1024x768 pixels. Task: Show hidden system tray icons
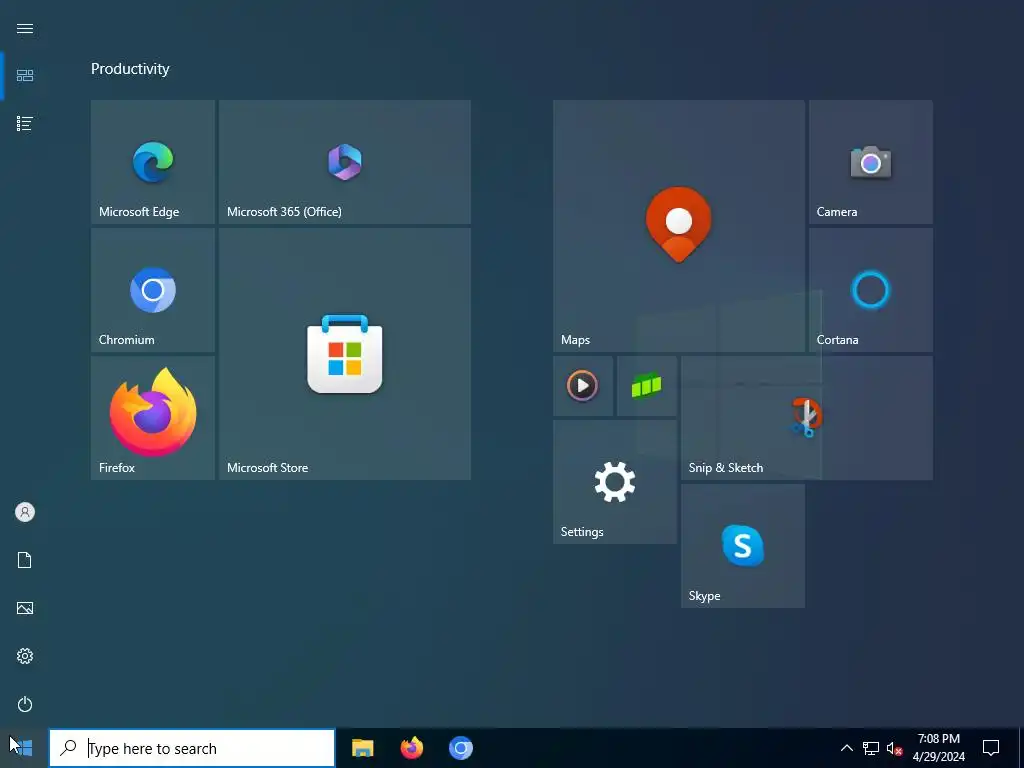tap(846, 748)
